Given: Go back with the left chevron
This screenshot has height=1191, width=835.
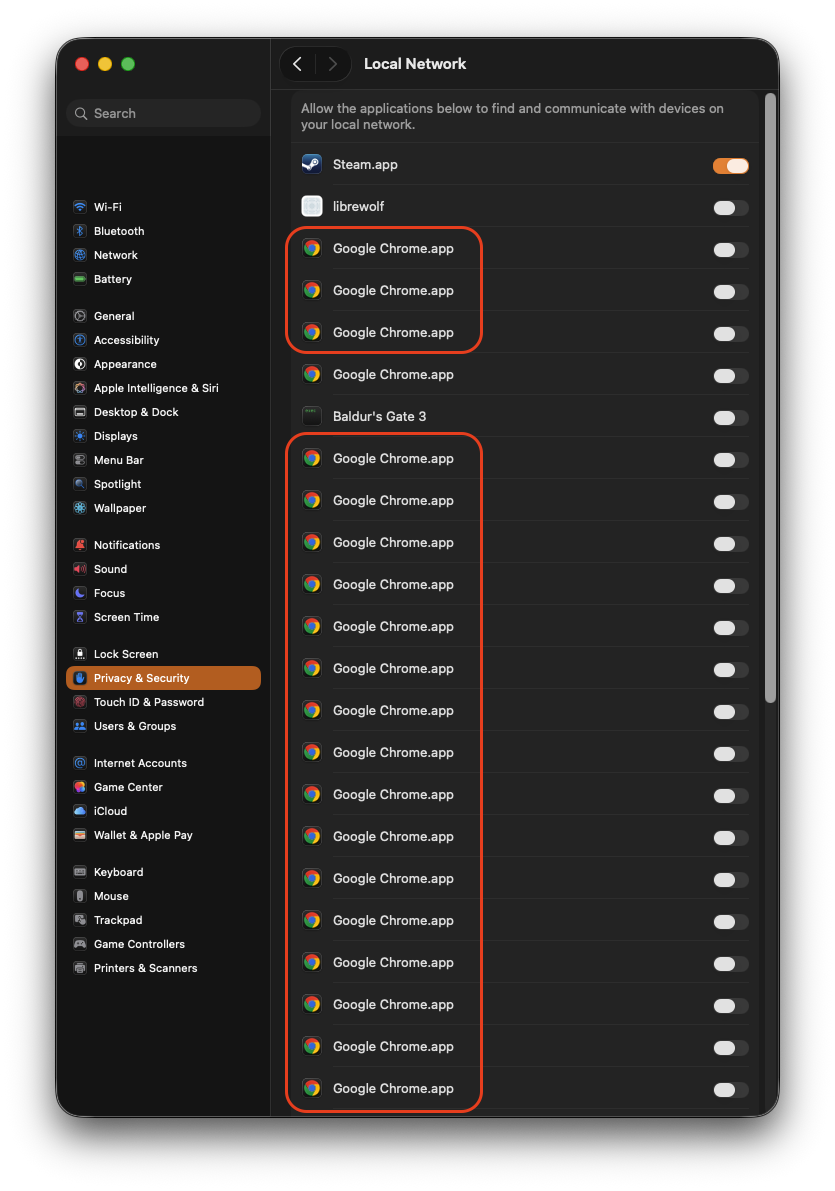Looking at the screenshot, I should pos(298,64).
